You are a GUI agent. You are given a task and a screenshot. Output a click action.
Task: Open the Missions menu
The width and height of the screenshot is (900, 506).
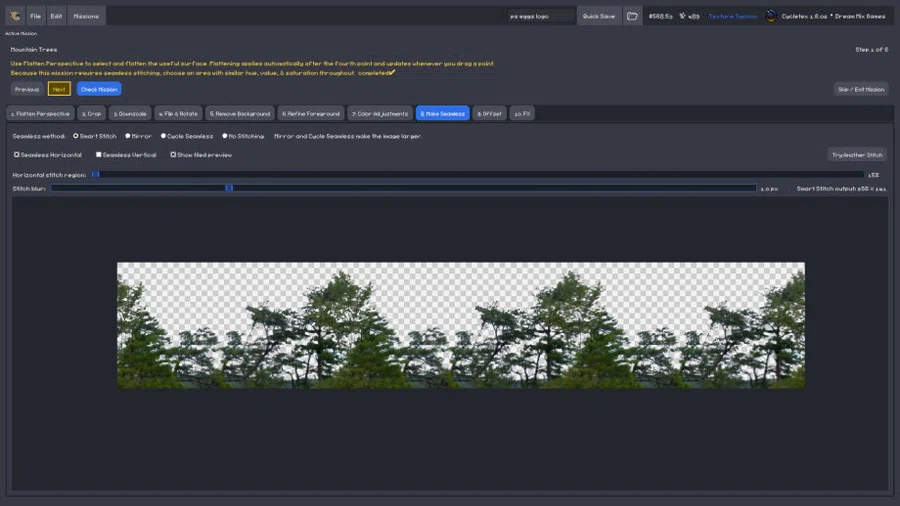(86, 16)
